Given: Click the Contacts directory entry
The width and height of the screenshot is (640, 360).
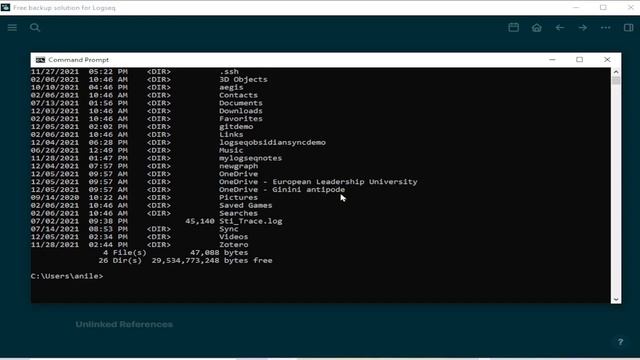Looking at the screenshot, I should 238,95.
